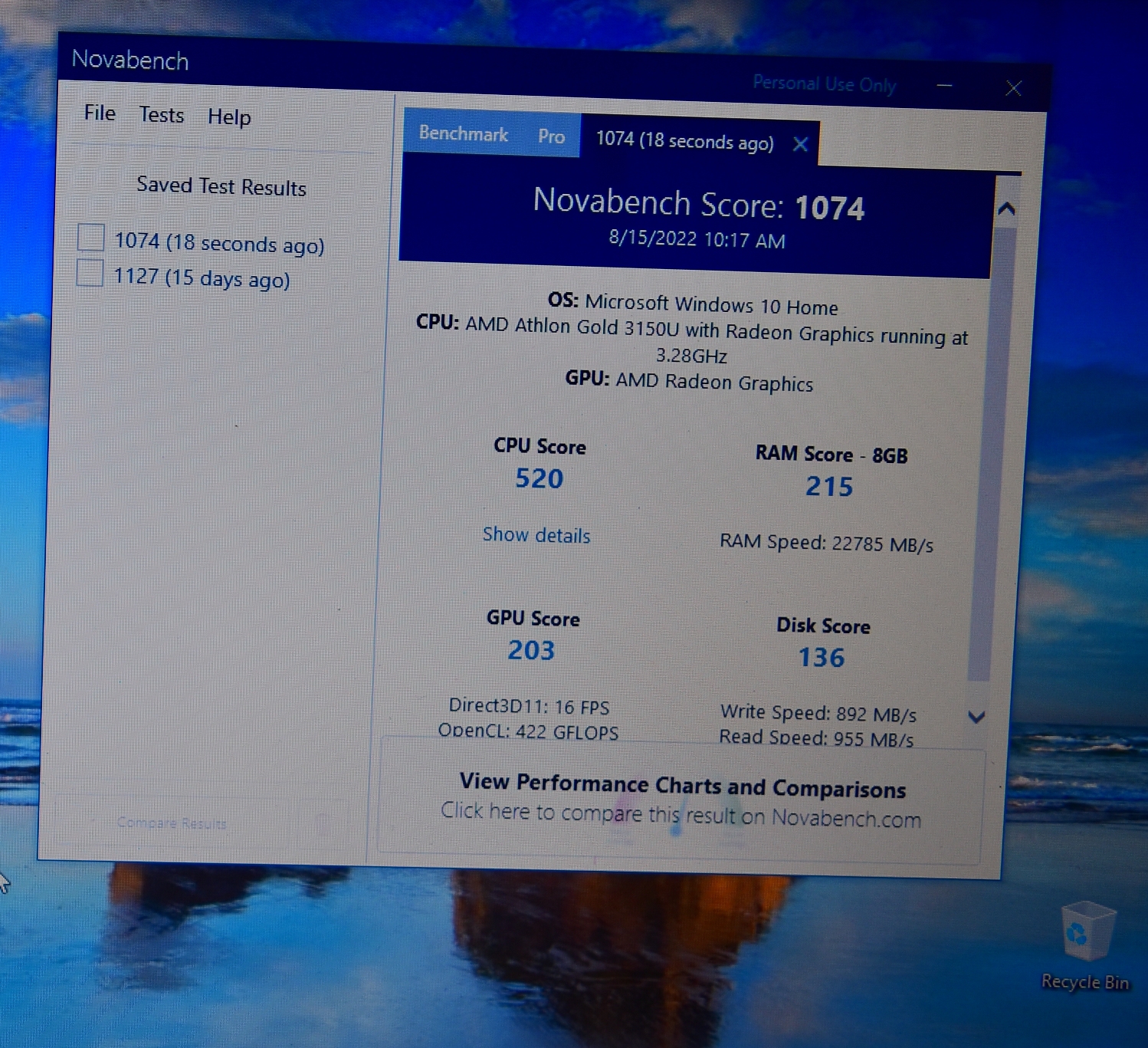1148x1048 pixels.
Task: Click the GPU: AMD Radeon Graphics line
Action: (689, 381)
